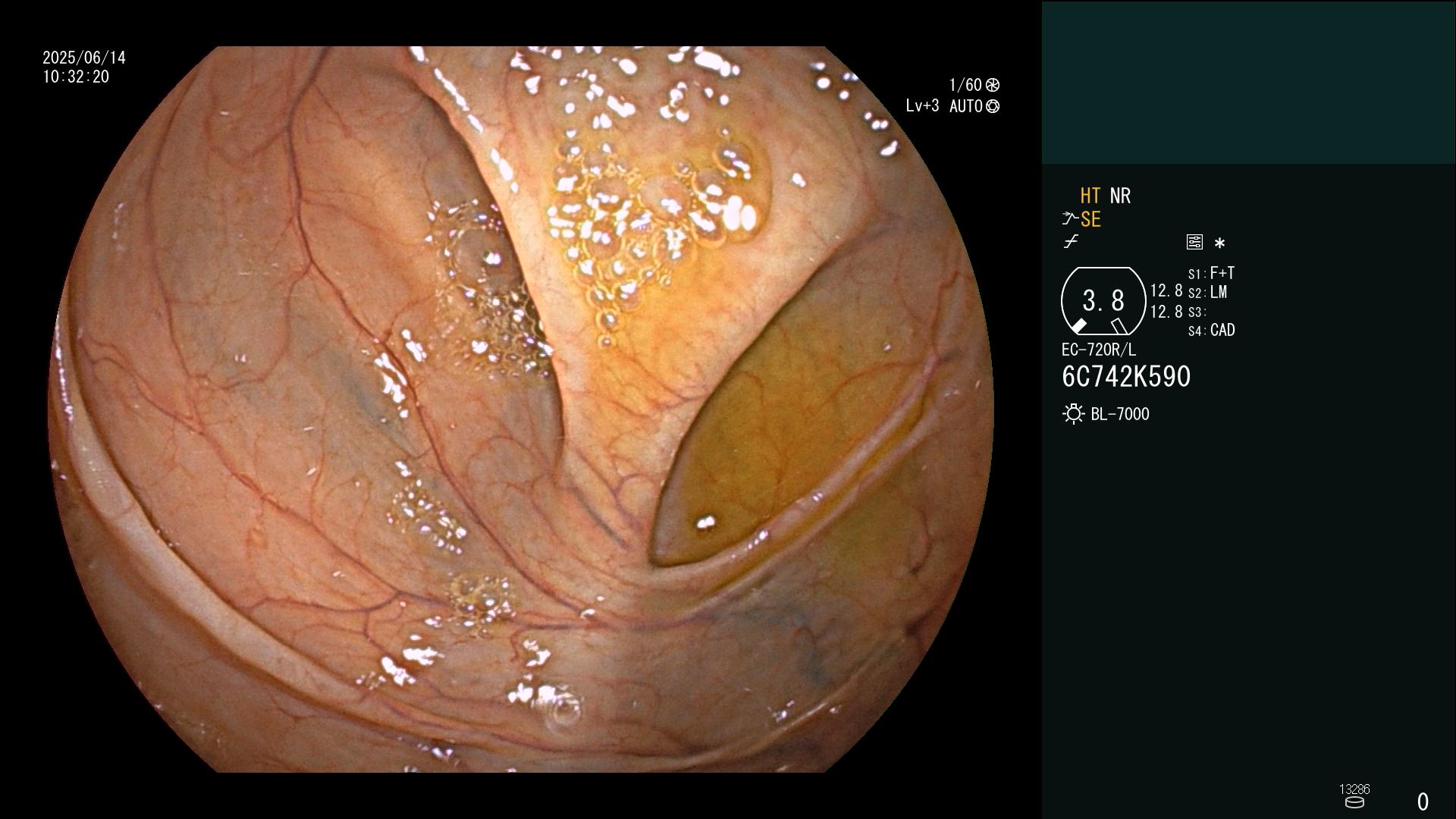Viewport: 1456px width, 819px height.
Task: Click the filled forceps channel marker in scope diagram
Action: point(1078,326)
